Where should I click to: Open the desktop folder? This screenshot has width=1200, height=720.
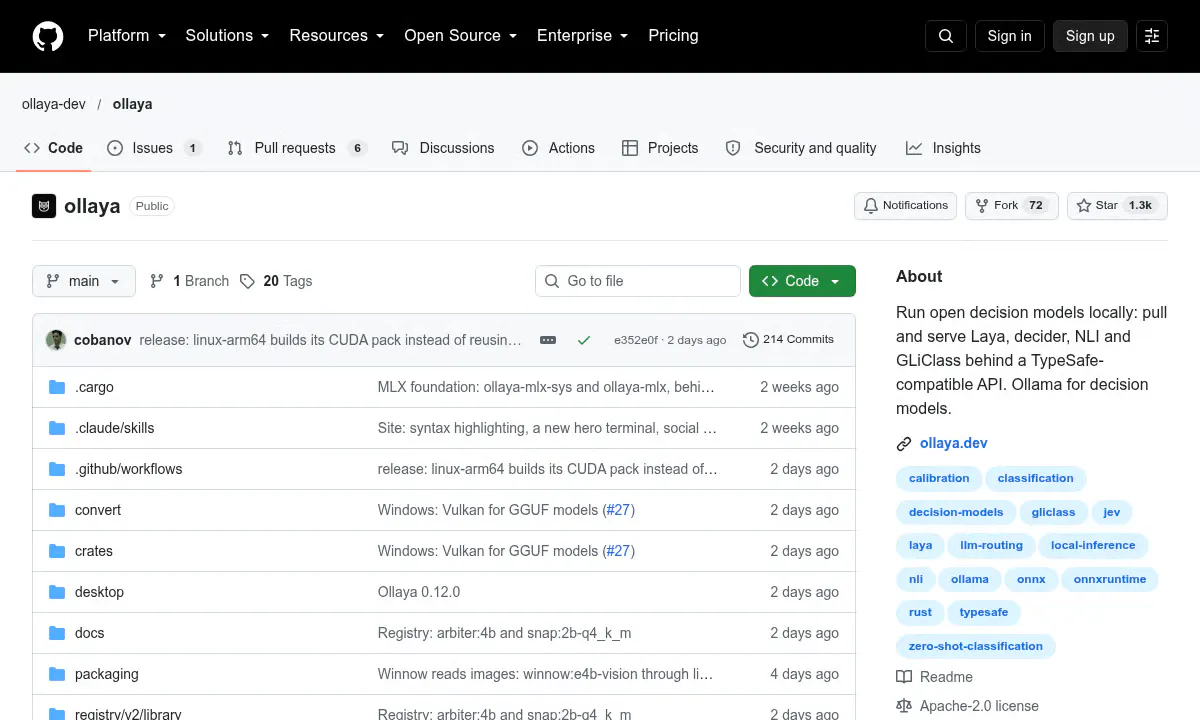pyautogui.click(x=100, y=592)
